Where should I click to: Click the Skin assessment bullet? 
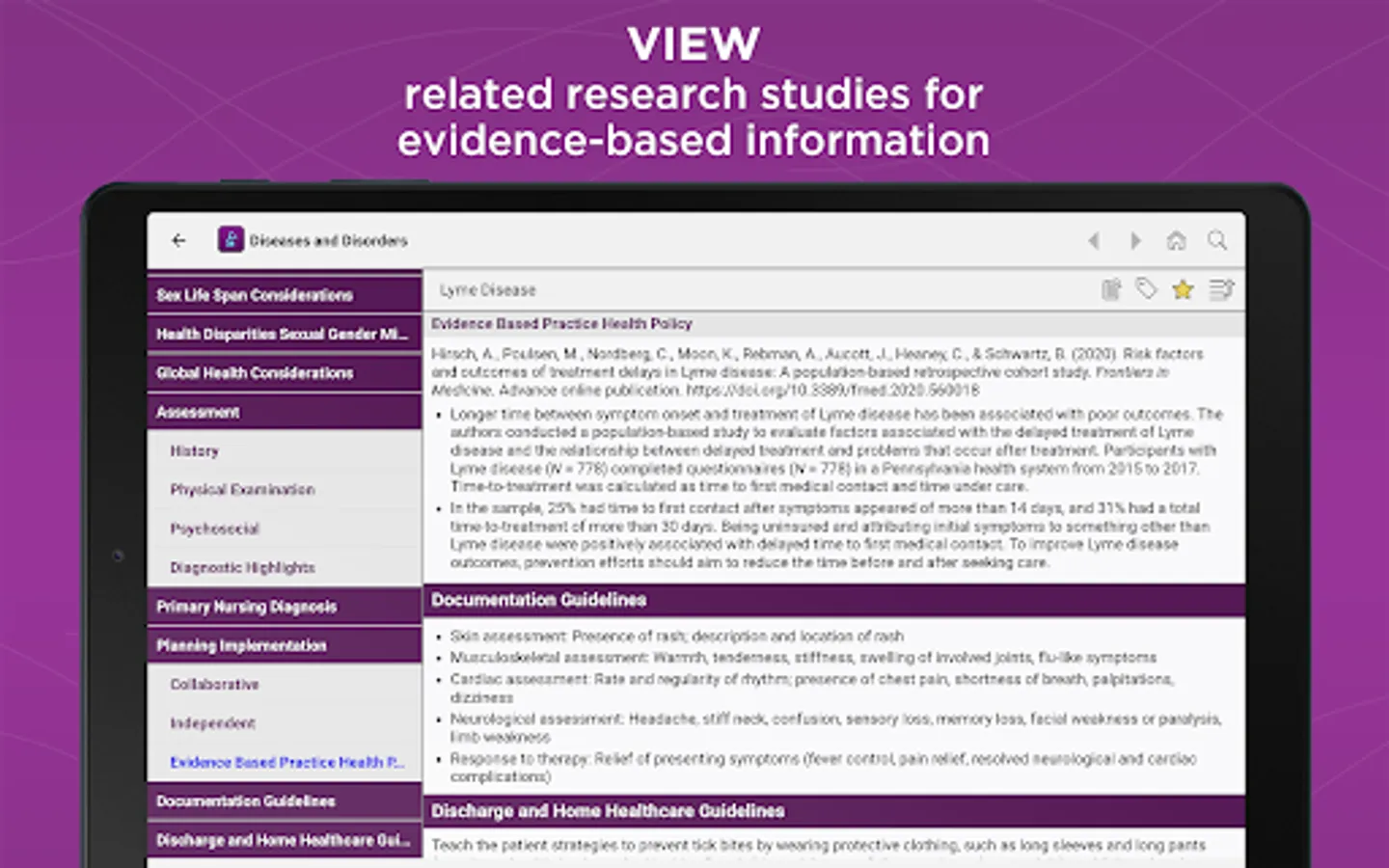click(x=677, y=637)
